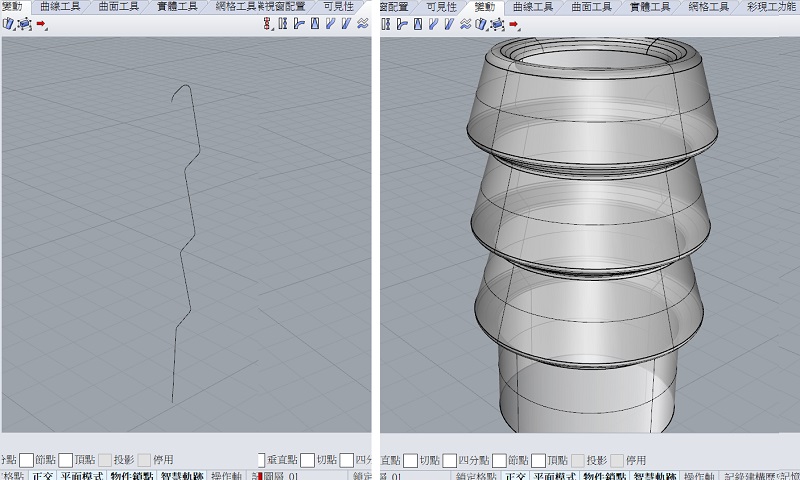800x480 pixels.
Task: Open 曲線工具 tab in left window
Action: tap(60, 7)
